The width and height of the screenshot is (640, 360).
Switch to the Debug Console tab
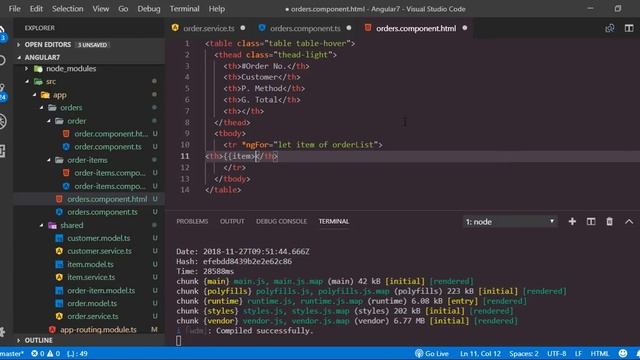[x=281, y=221]
